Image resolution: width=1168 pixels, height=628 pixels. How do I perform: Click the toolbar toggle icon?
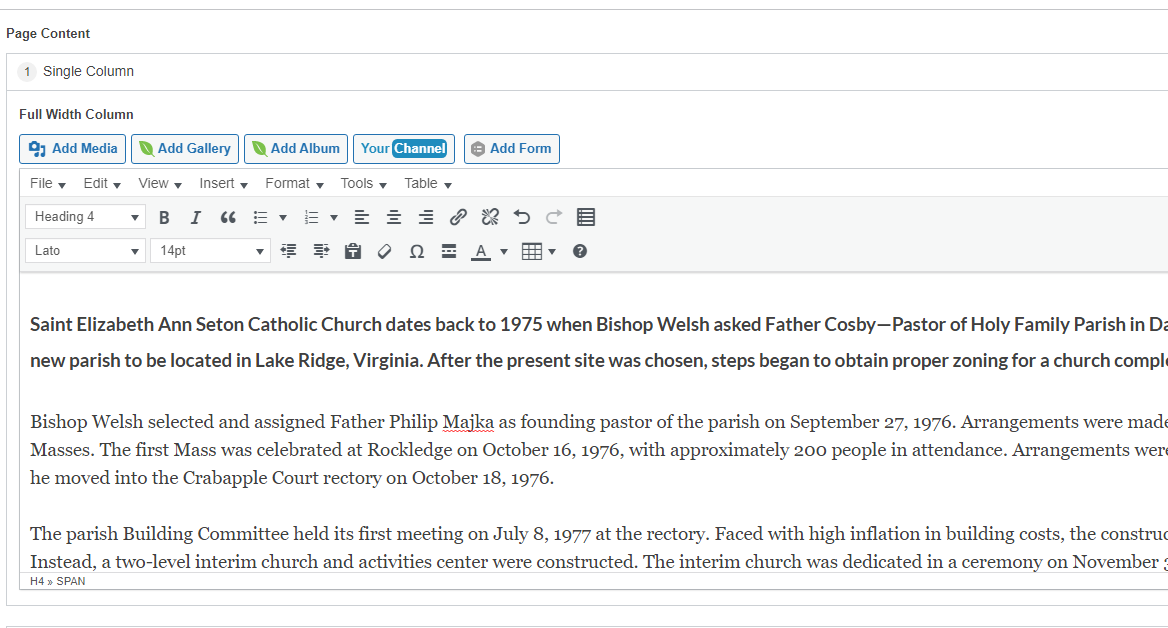tap(586, 218)
